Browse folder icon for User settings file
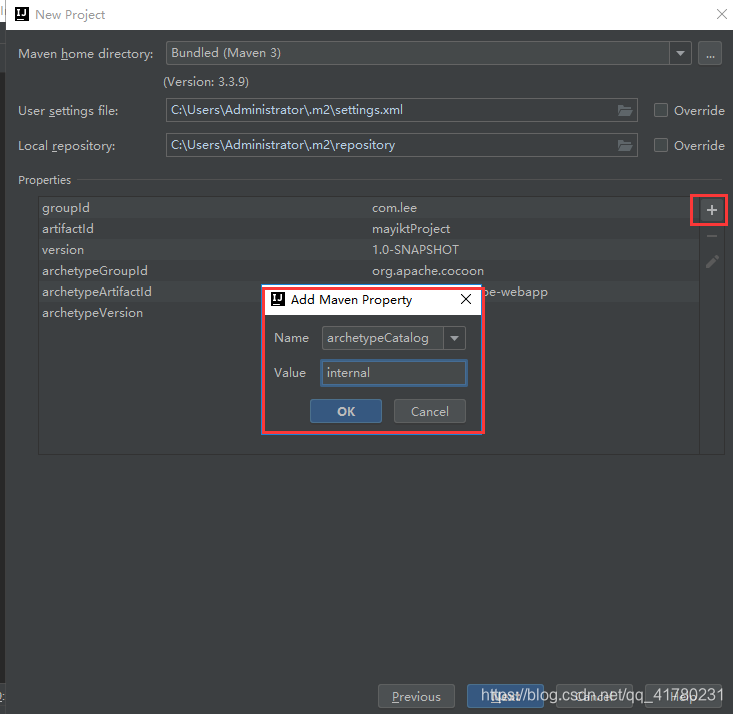 [x=625, y=110]
